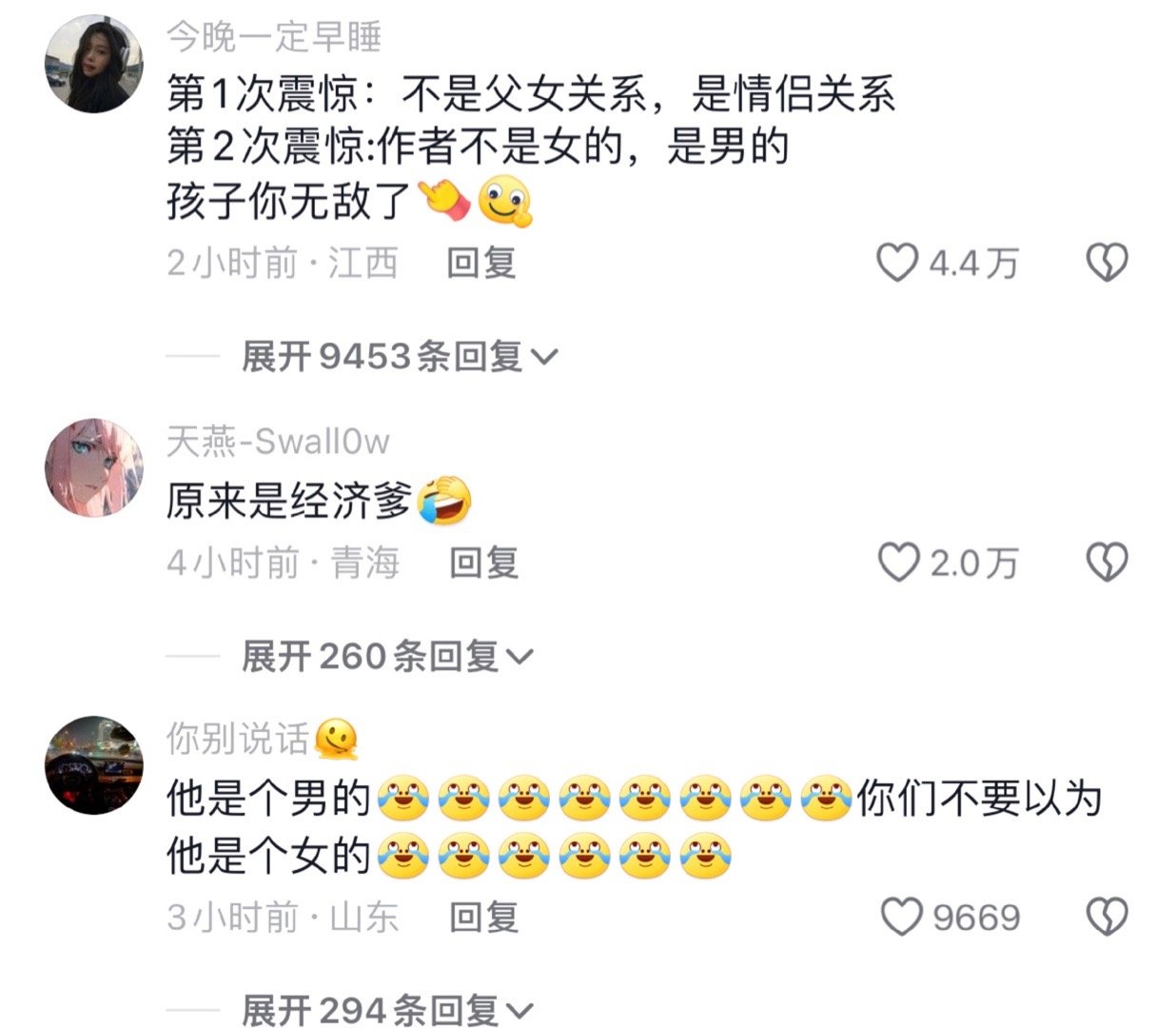This screenshot has height=1028, width=1176.
Task: Dislike the 你别说话 comment
Action: (1107, 918)
